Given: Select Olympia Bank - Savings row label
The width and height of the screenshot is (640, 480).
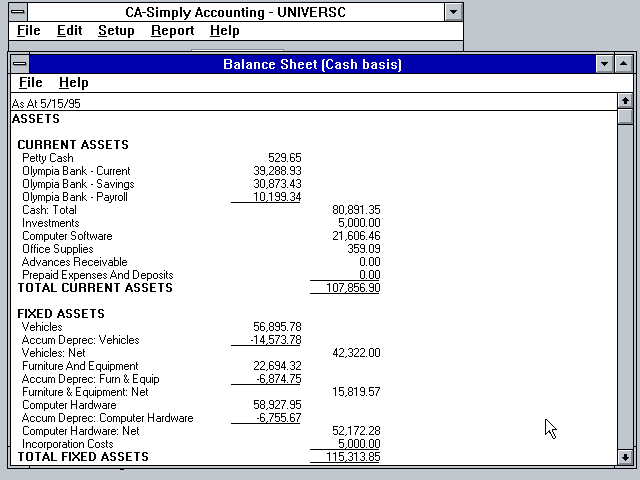Looking at the screenshot, I should point(78,184).
